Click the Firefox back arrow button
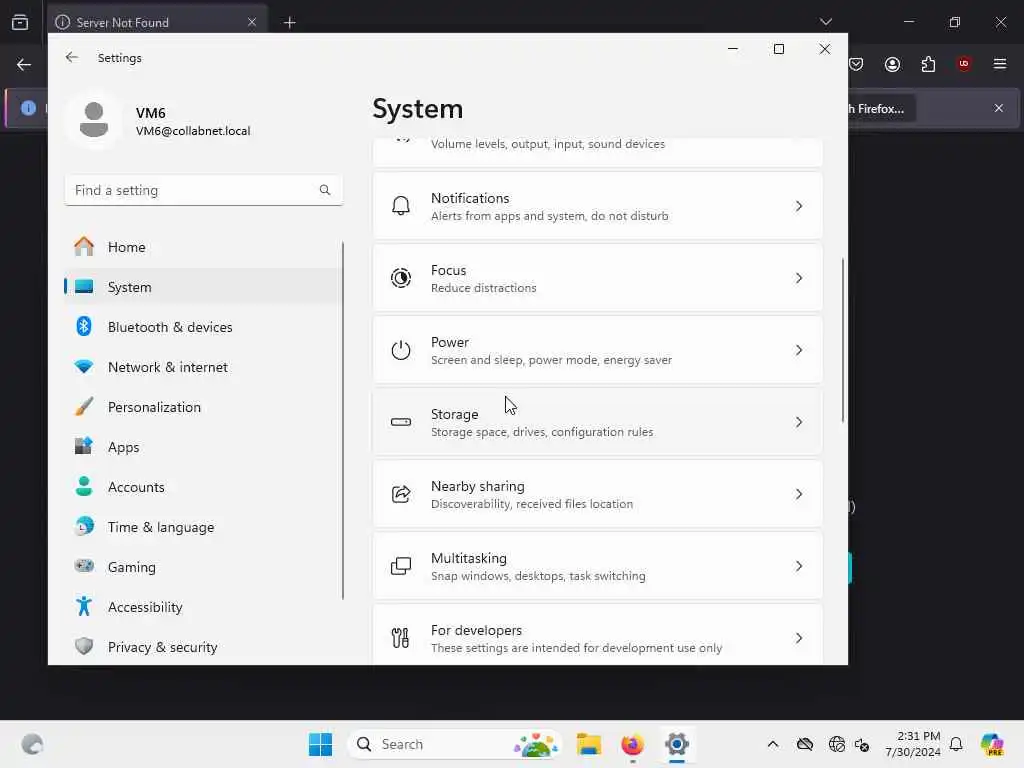1024x768 pixels. pos(24,64)
